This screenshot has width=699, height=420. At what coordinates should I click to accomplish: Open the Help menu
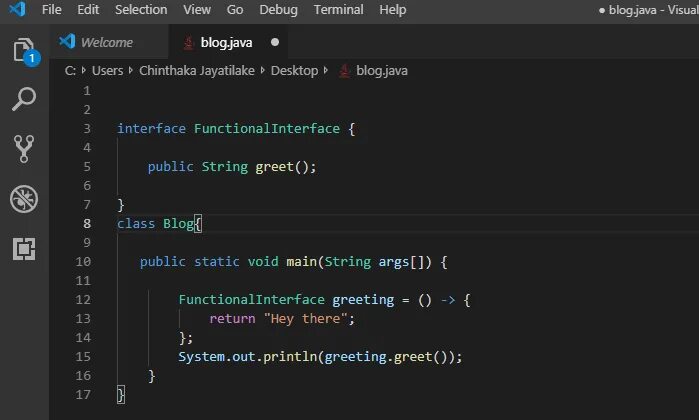(393, 9)
